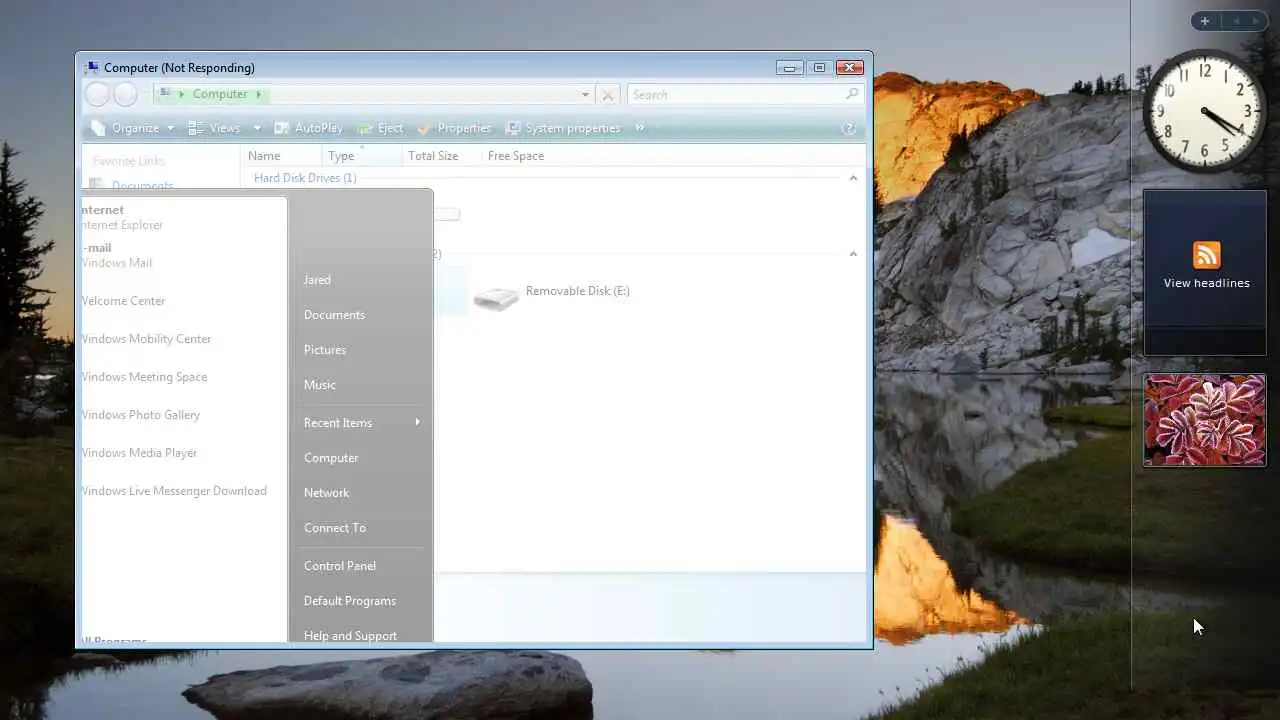This screenshot has height=720, width=1280.
Task: Open Music from the Start menu
Action: [x=320, y=385]
